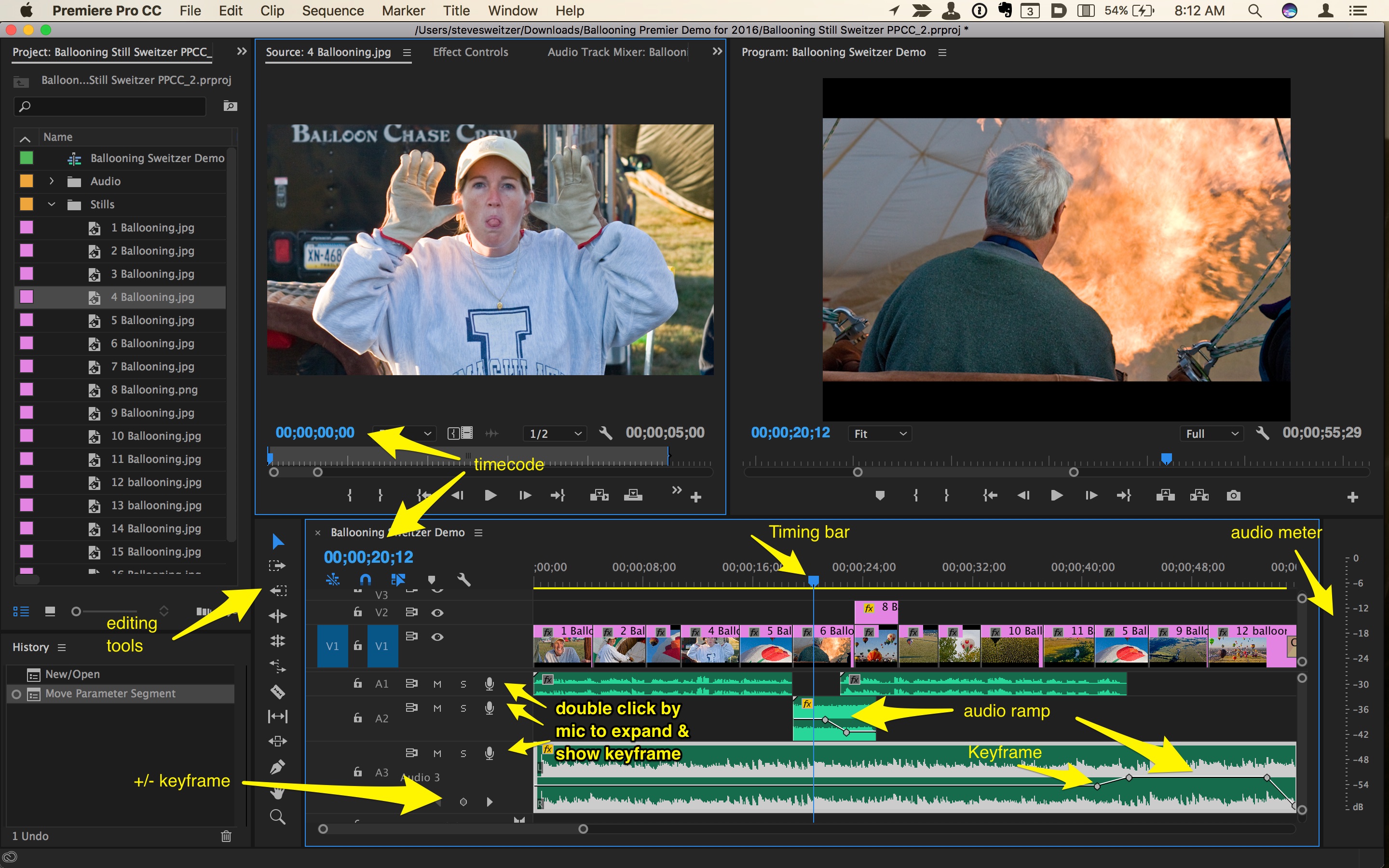1389x868 pixels.
Task: Open Source panel overflow chevrons
Action: [717, 51]
